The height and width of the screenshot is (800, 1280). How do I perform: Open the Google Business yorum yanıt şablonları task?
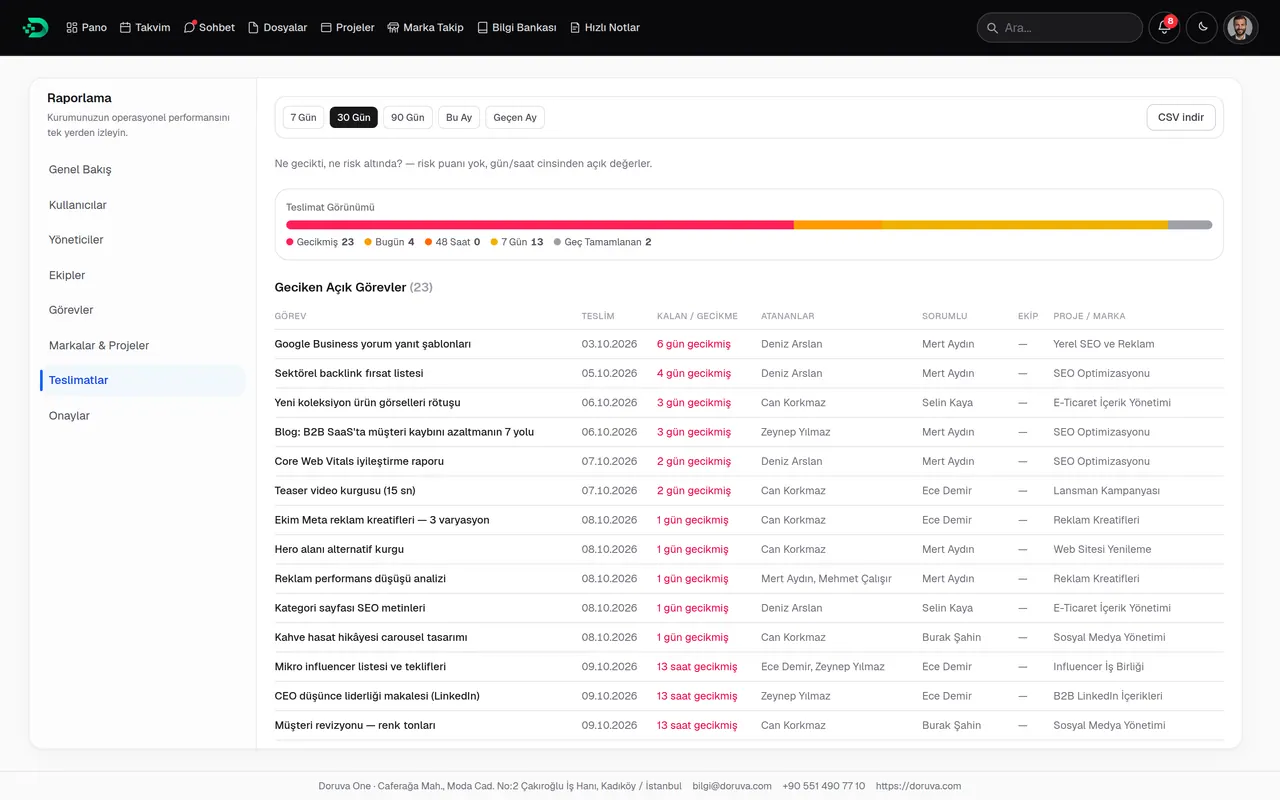pos(373,344)
